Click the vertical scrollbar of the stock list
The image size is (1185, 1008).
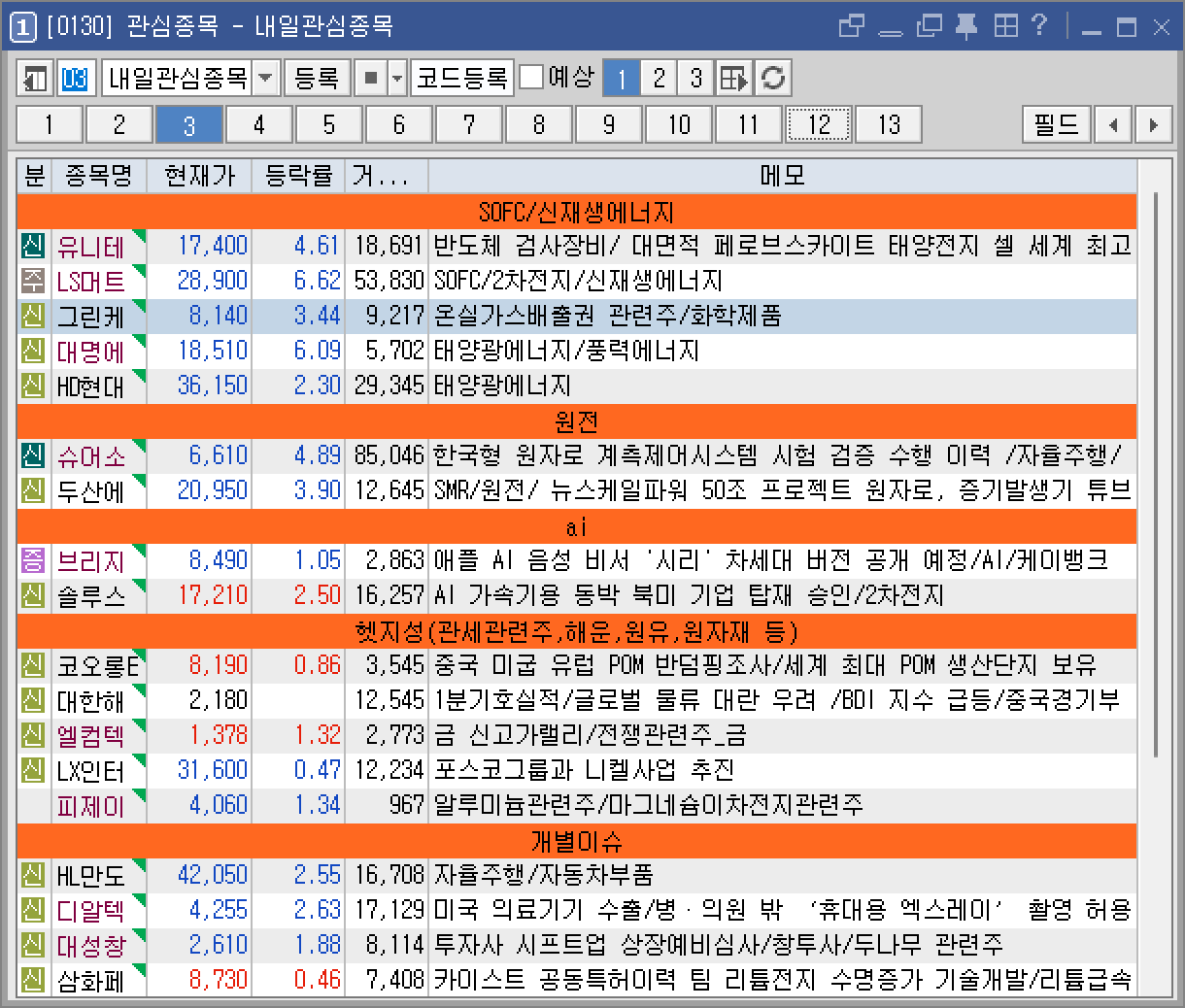[x=1156, y=476]
